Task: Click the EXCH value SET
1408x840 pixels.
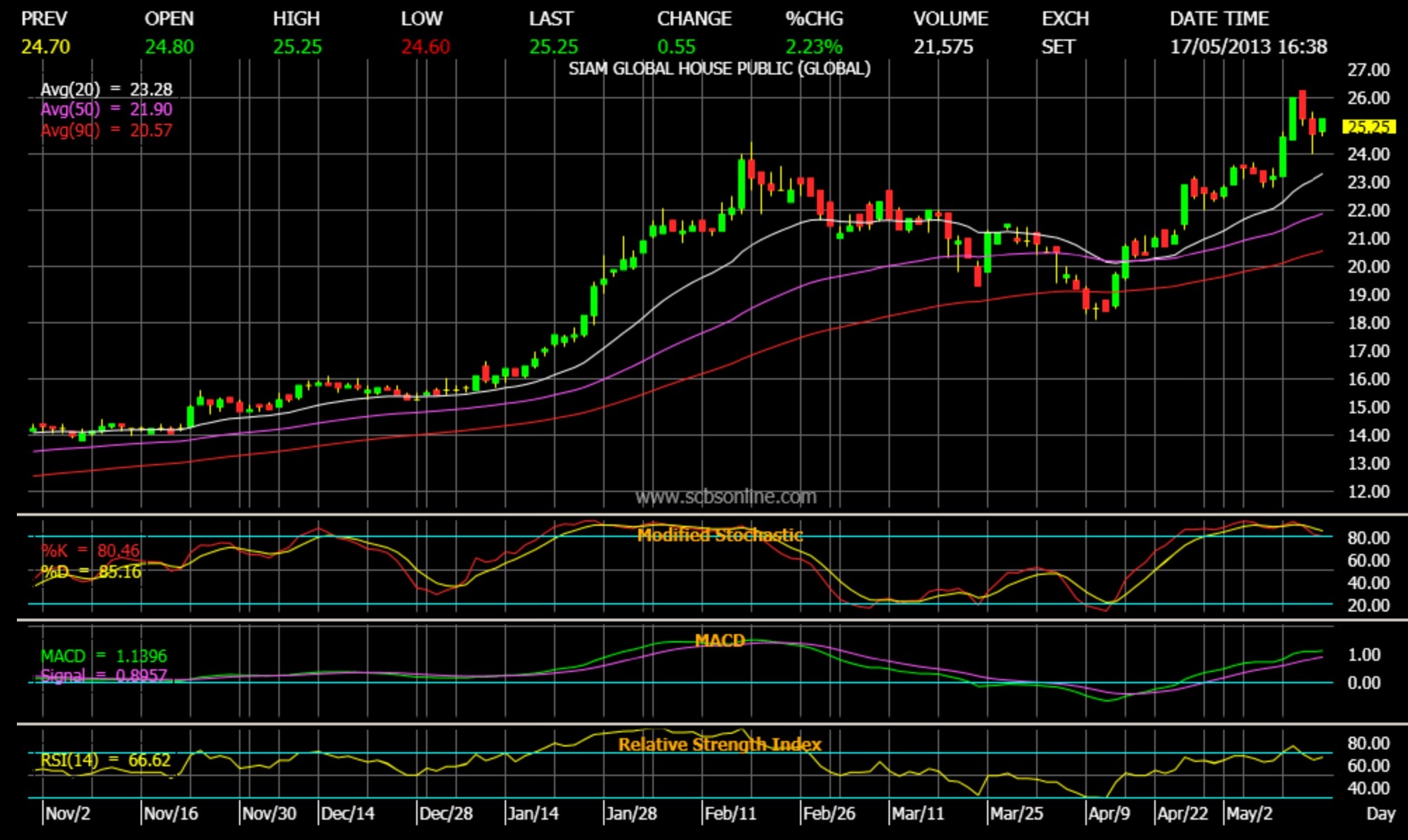Action: [x=1058, y=47]
